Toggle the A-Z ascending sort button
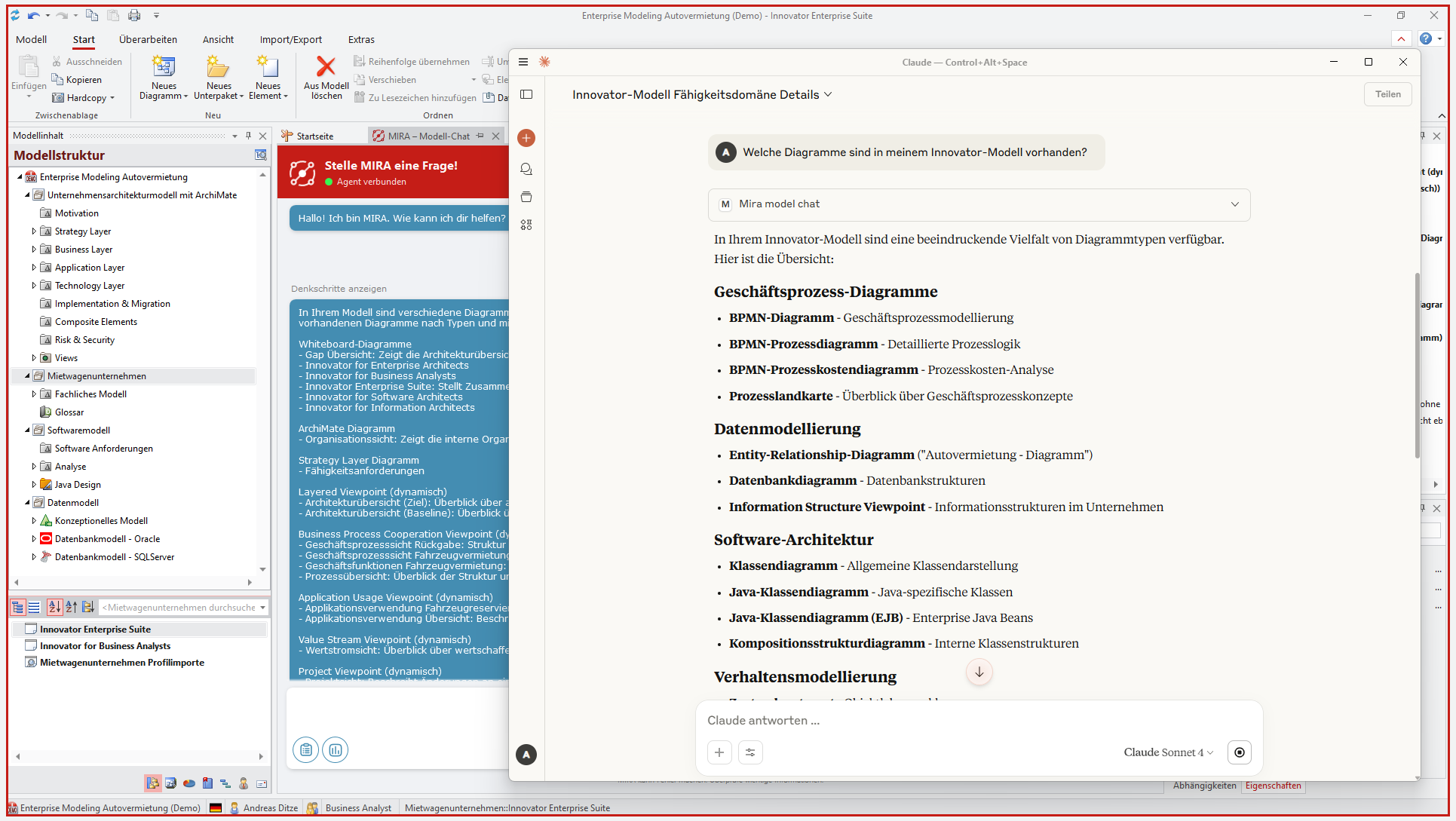This screenshot has width=1456, height=821. [x=72, y=608]
